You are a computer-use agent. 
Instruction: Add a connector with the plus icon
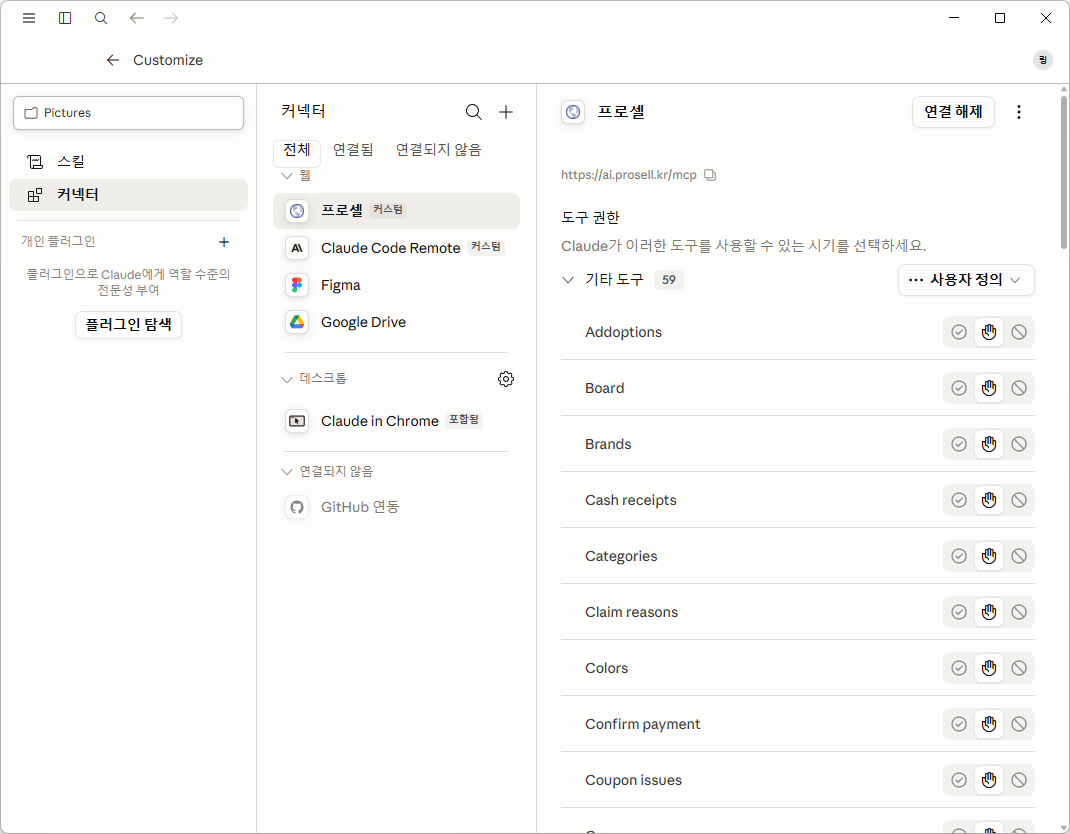coord(506,112)
